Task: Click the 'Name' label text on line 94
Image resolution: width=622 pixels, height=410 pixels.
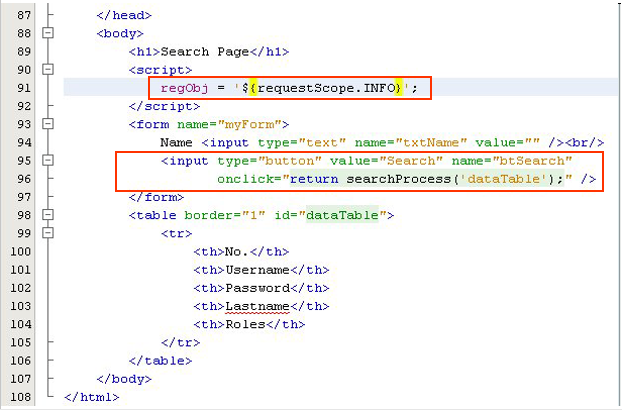Action: tap(176, 142)
